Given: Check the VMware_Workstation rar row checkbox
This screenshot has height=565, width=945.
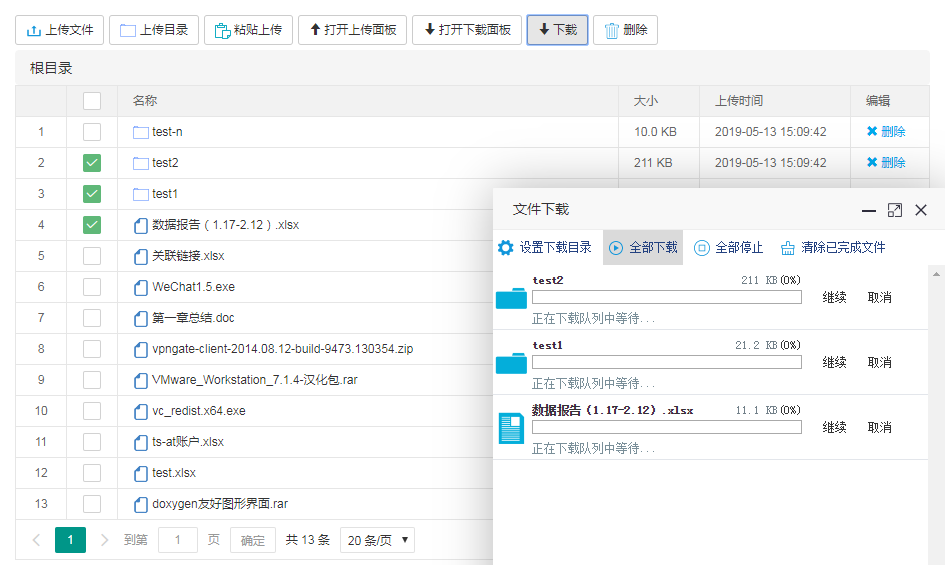Looking at the screenshot, I should tap(92, 380).
